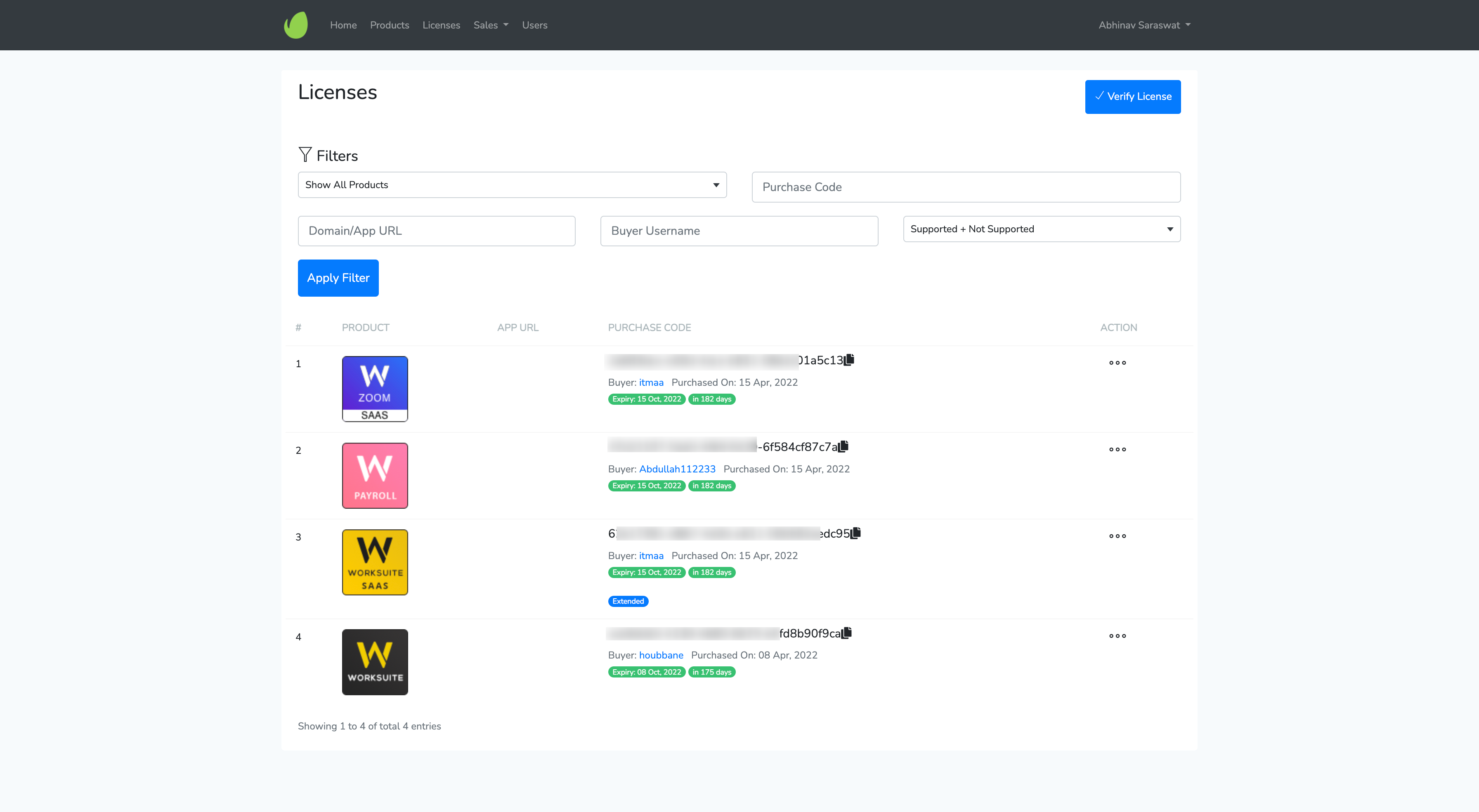Go to the Products nav item

tap(389, 25)
